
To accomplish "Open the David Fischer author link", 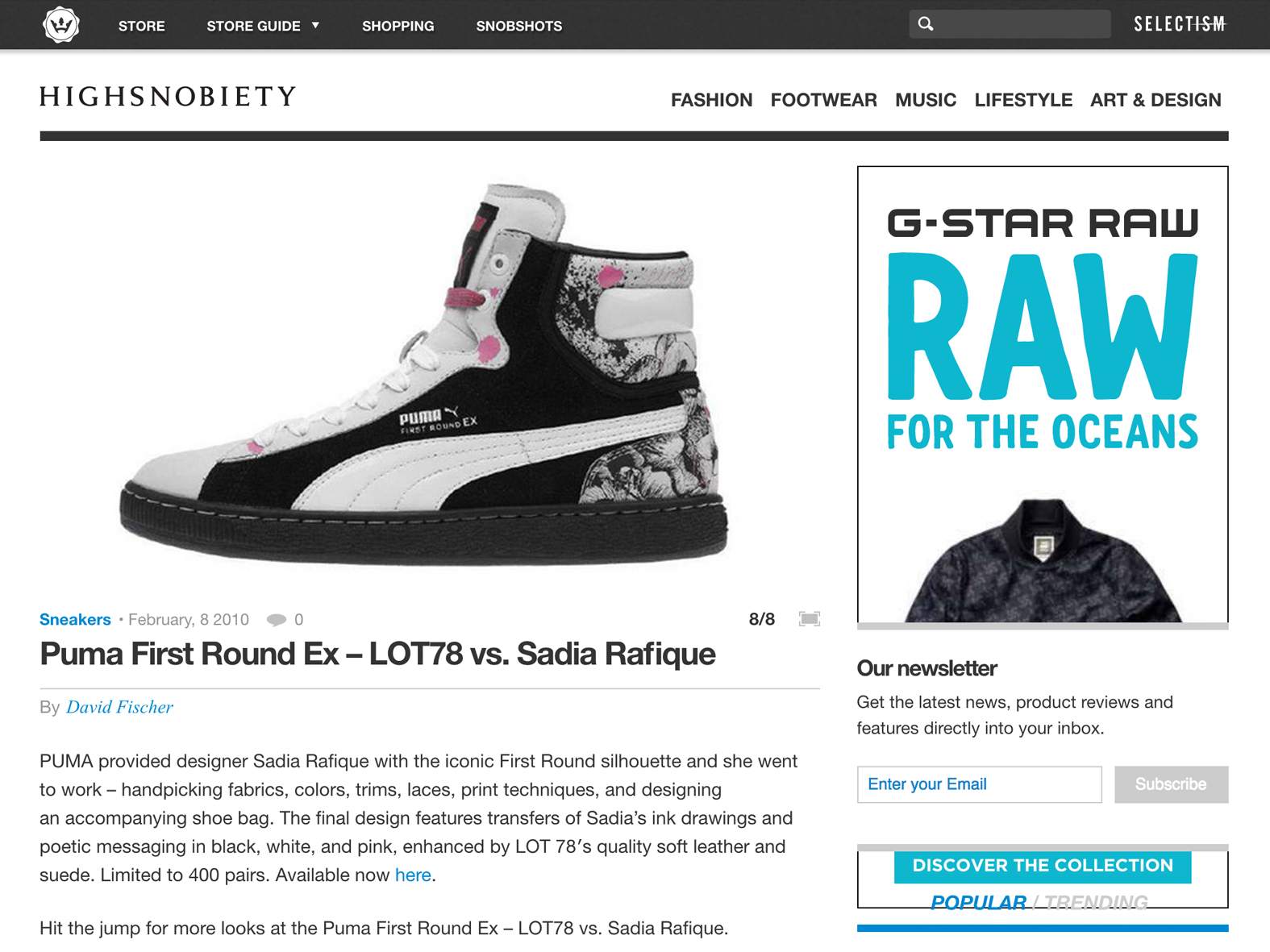I will (x=119, y=707).
